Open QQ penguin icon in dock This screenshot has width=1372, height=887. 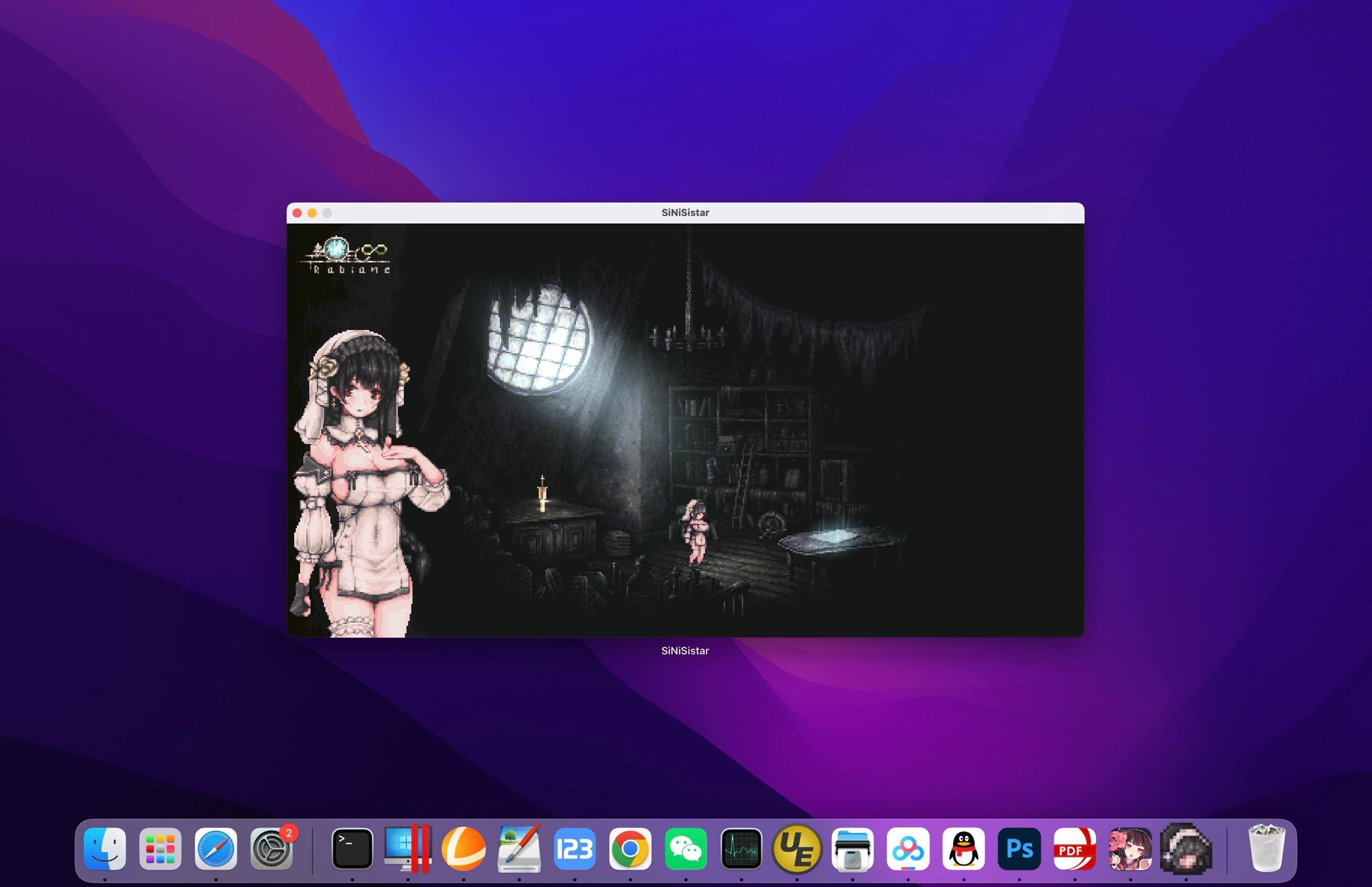(964, 849)
